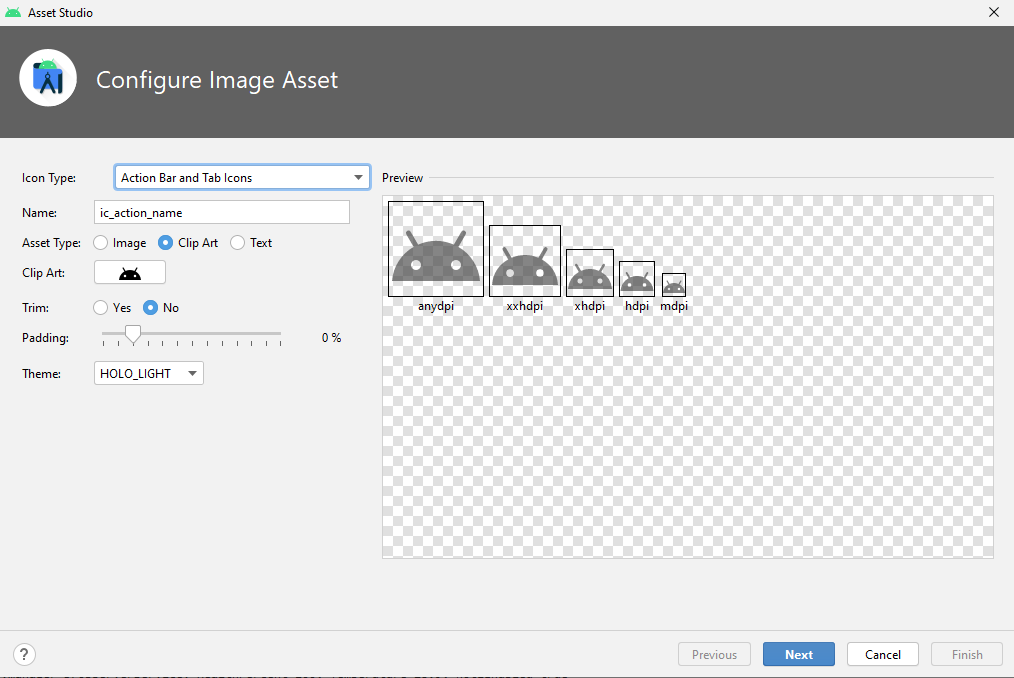Click the Padding slider handle
The width and height of the screenshot is (1014, 678).
(133, 334)
